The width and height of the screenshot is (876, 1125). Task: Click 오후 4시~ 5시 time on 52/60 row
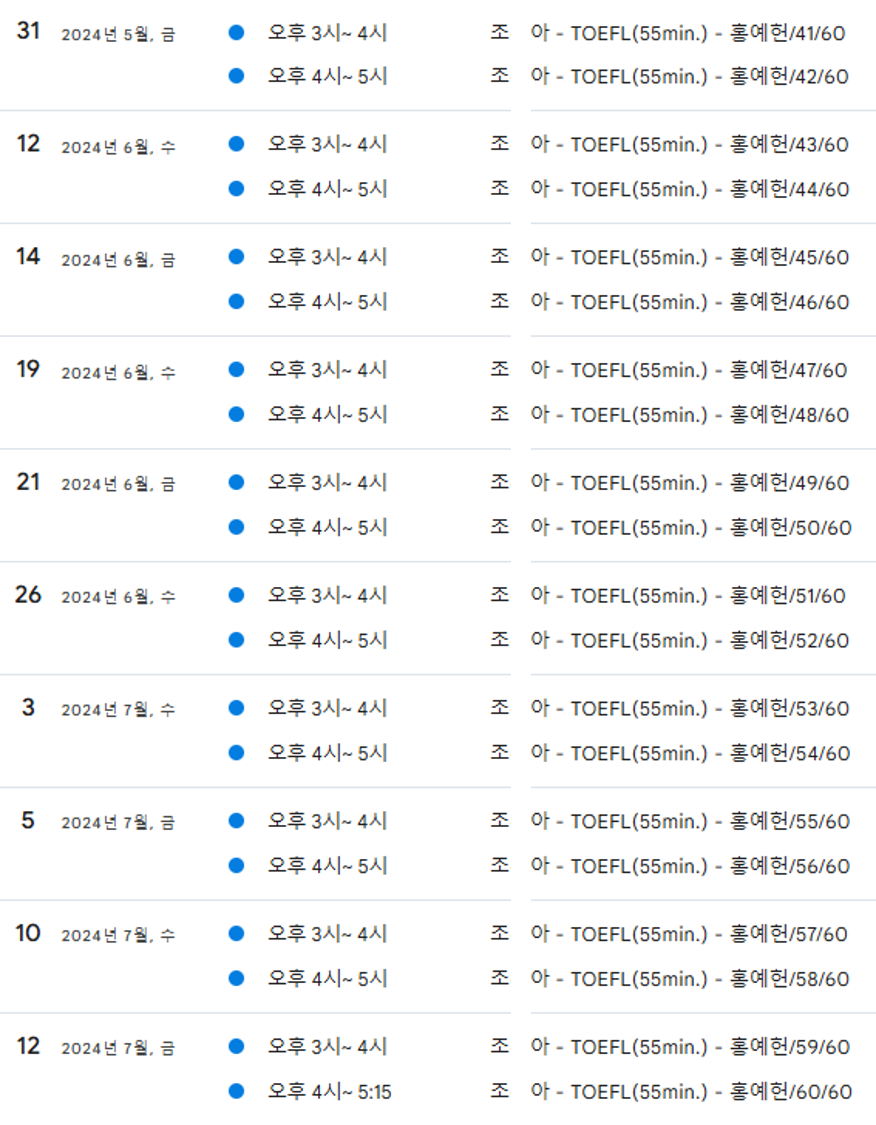(327, 640)
